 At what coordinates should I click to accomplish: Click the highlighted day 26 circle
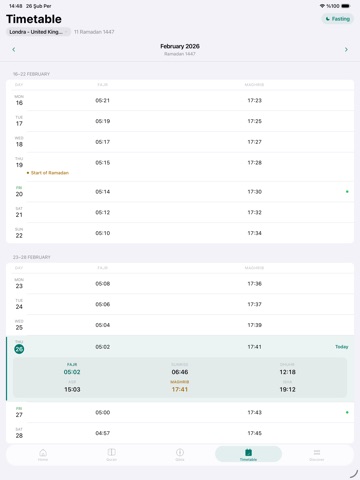tap(19, 349)
